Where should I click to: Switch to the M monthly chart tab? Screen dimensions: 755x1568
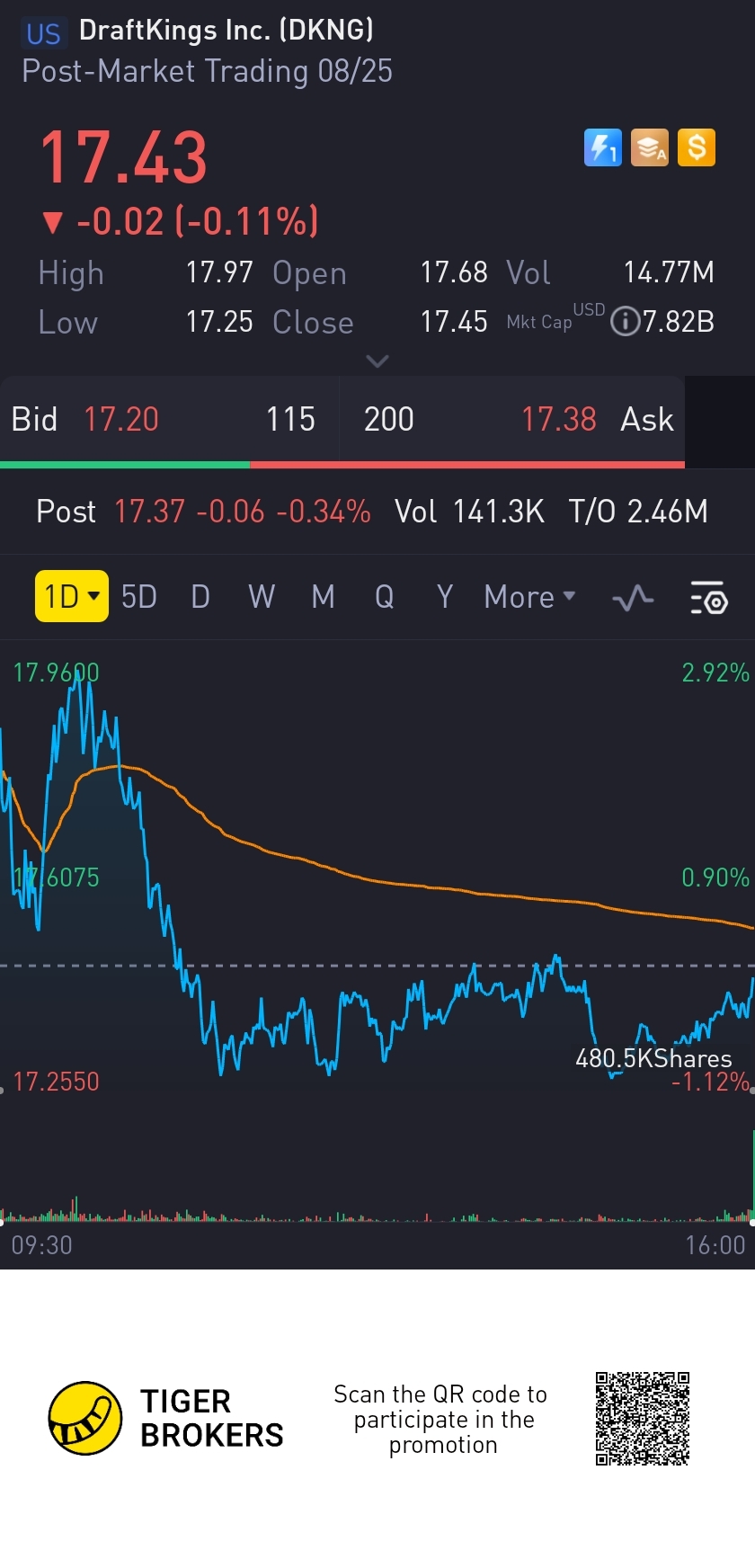coord(323,597)
